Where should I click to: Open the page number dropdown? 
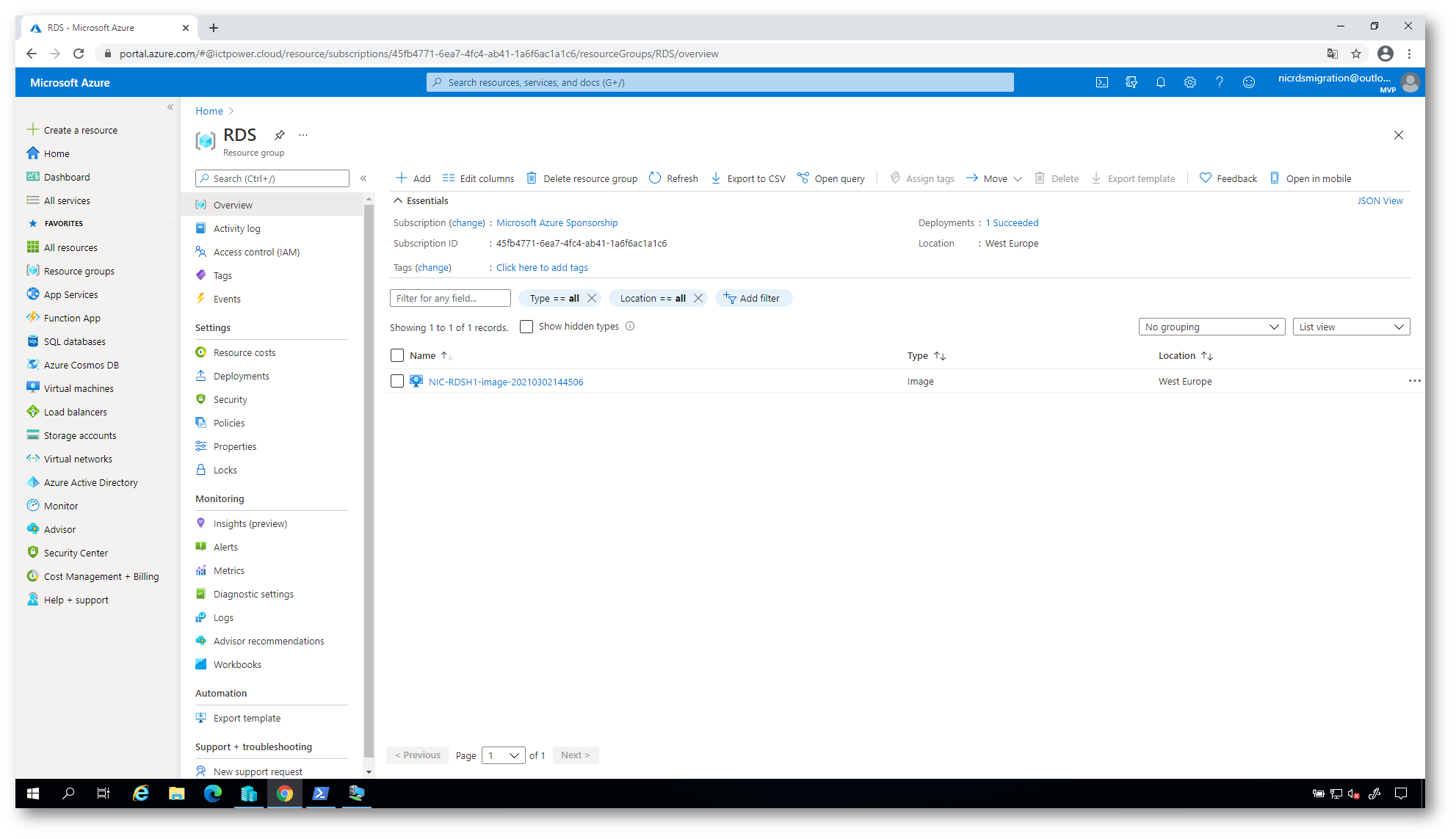point(503,755)
